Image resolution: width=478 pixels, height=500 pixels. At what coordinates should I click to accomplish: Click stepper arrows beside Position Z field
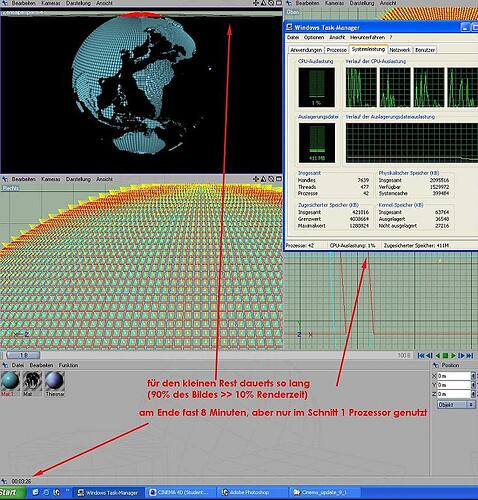(473, 394)
